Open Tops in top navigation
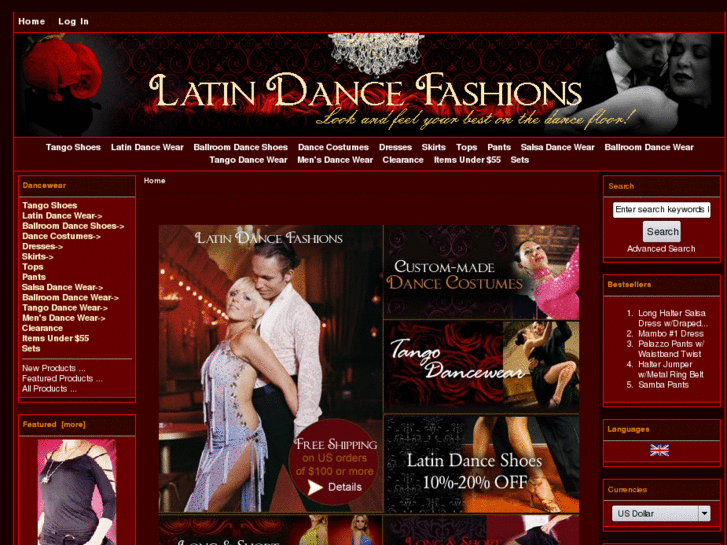Viewport: 727px width, 545px height. 466,147
